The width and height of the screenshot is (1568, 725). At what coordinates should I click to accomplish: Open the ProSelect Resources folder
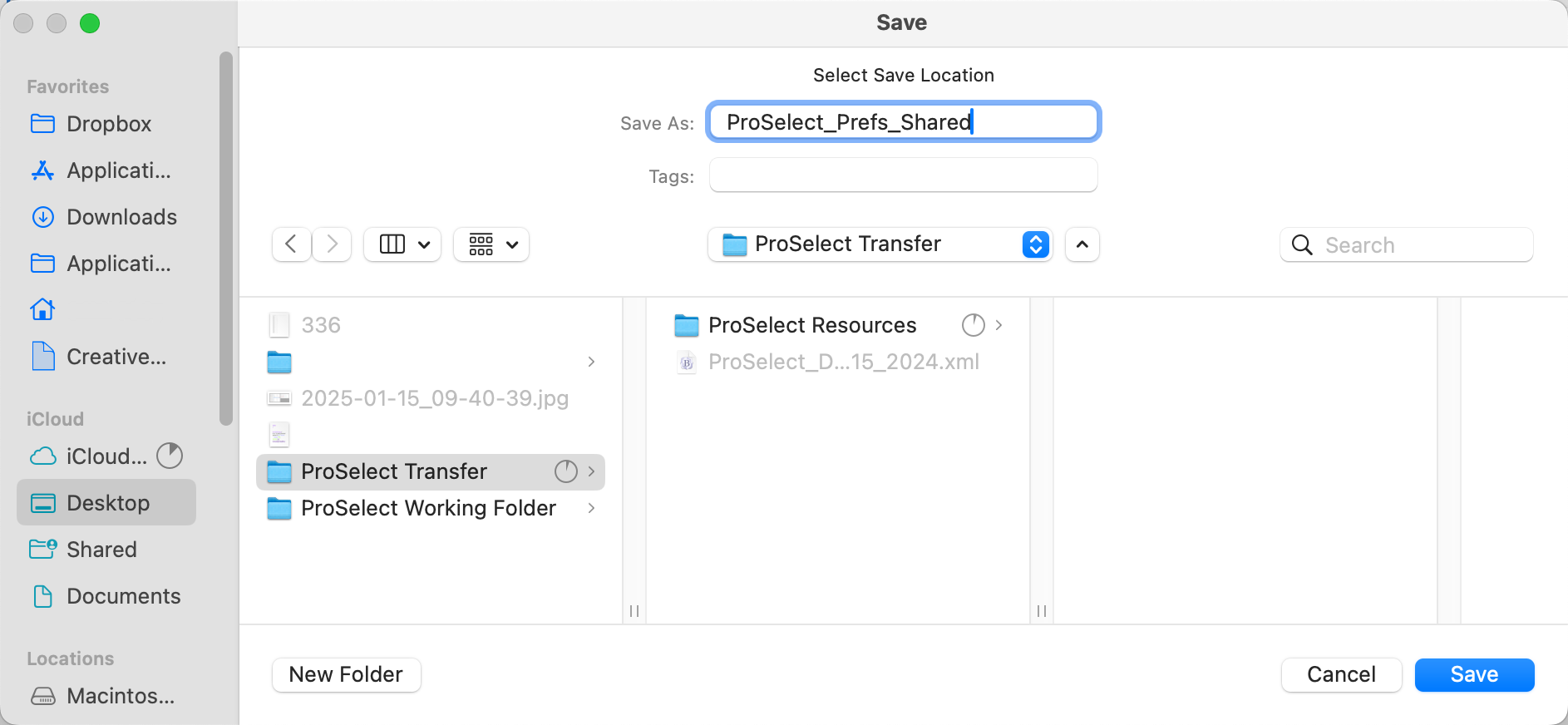pyautogui.click(x=811, y=325)
